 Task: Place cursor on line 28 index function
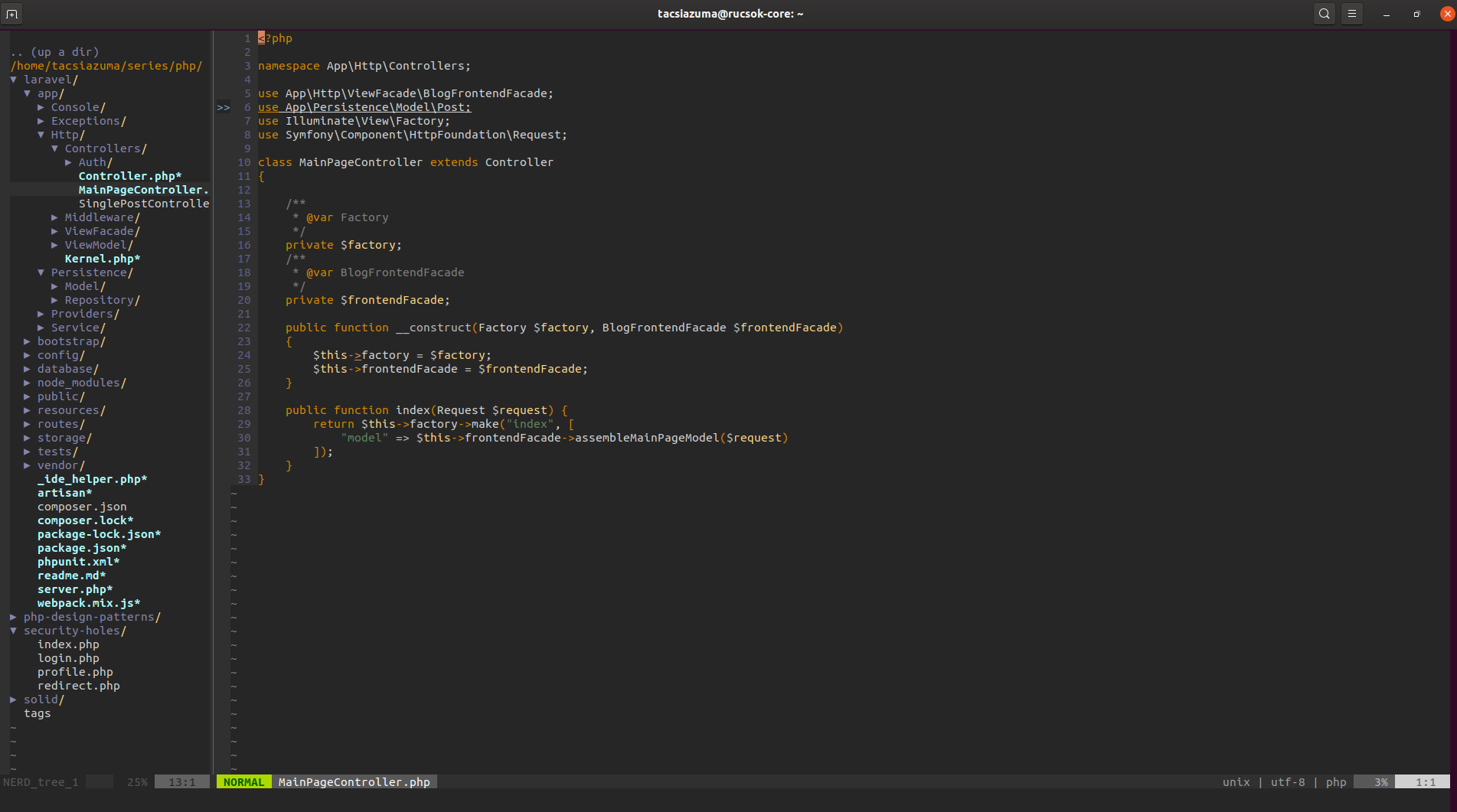[413, 410]
